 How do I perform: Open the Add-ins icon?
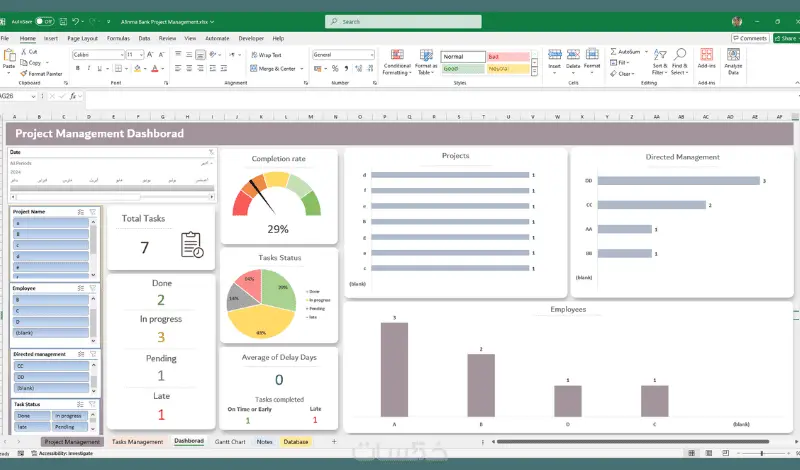707,55
